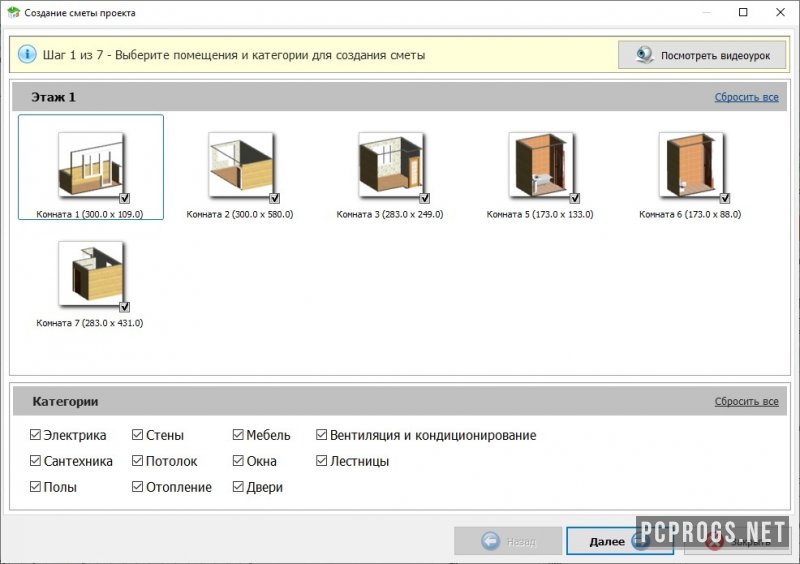This screenshot has width=800, height=564.
Task: Click Сбросить все link in Этаж 1 header
Action: [746, 97]
